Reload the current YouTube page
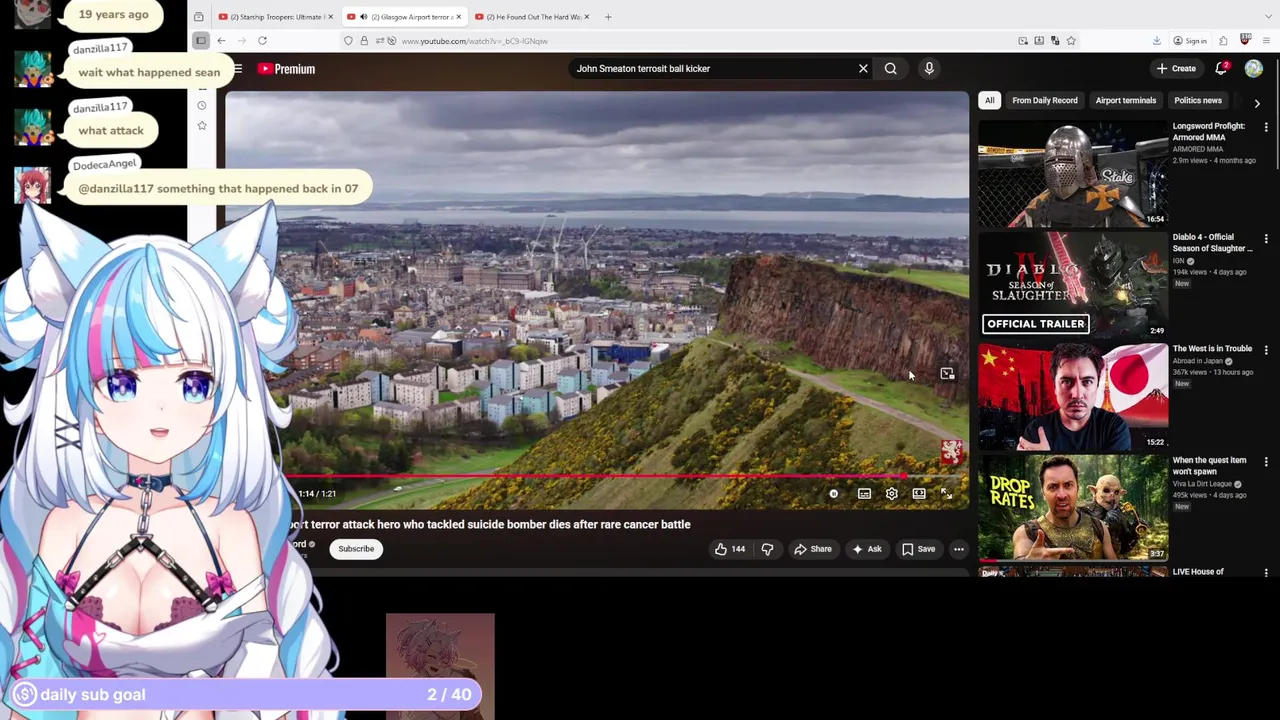Screen dimensions: 1280x720 click(262, 41)
